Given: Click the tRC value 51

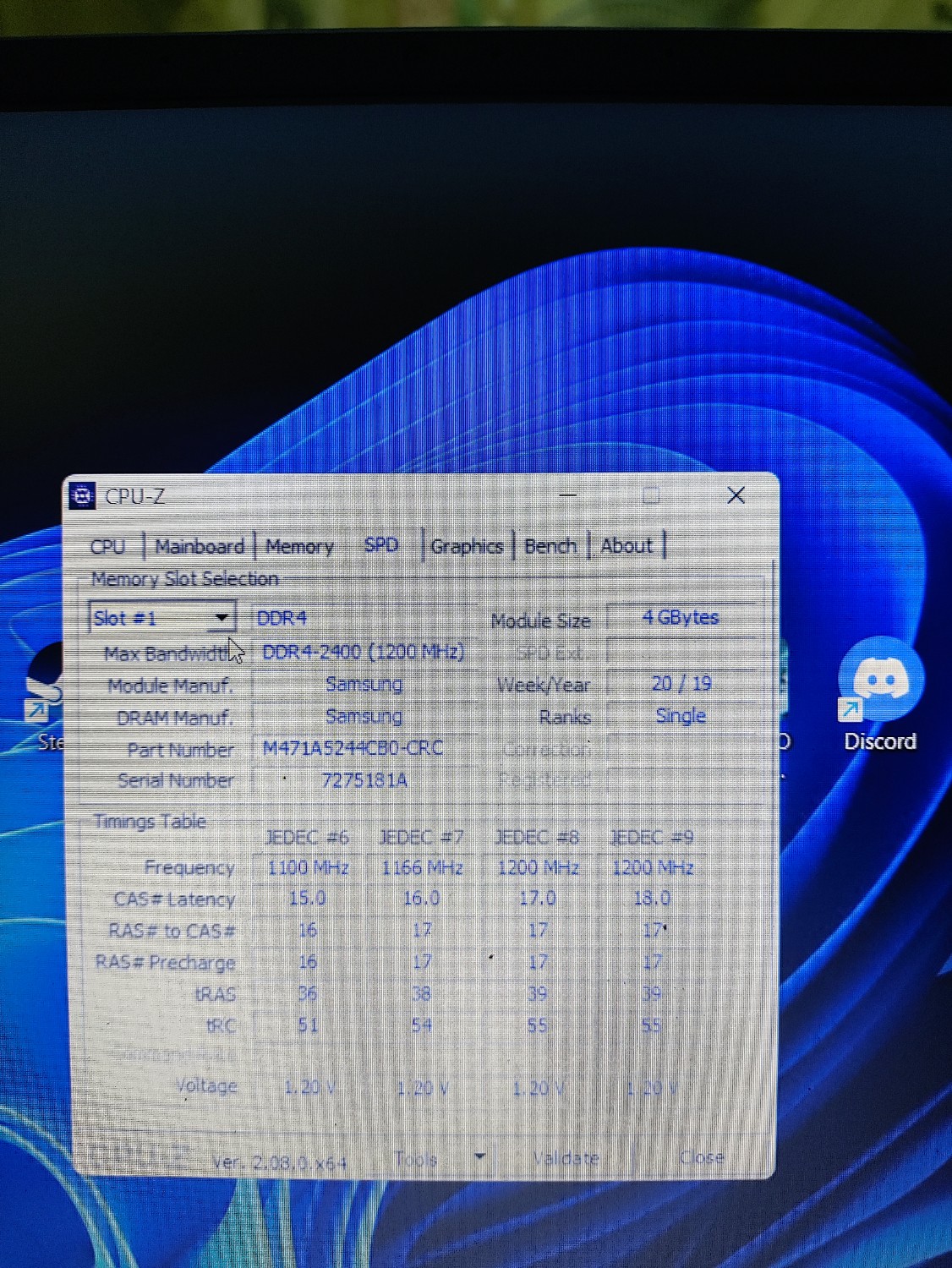Looking at the screenshot, I should click(x=308, y=1025).
